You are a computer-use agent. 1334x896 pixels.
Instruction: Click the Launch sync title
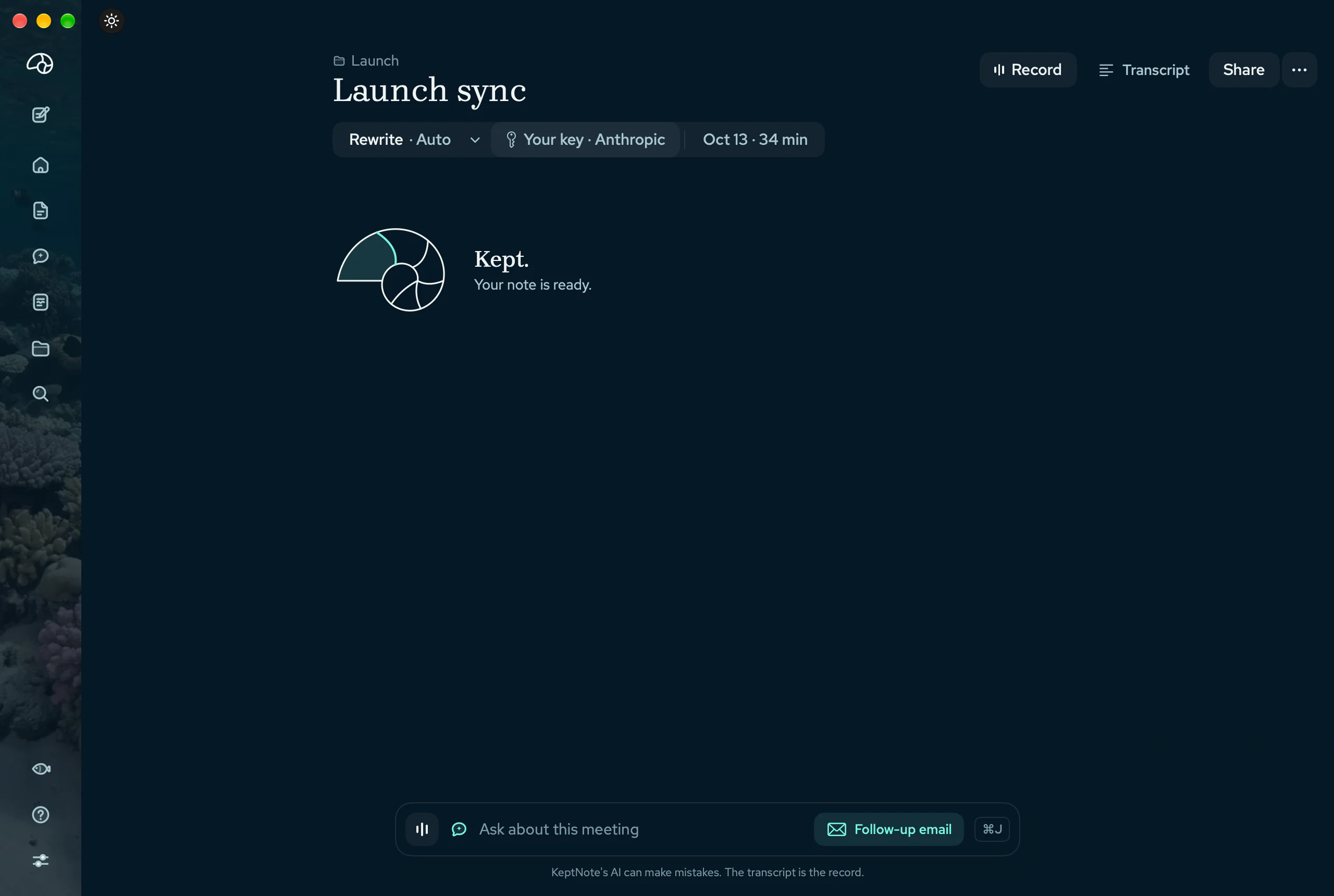click(x=429, y=91)
